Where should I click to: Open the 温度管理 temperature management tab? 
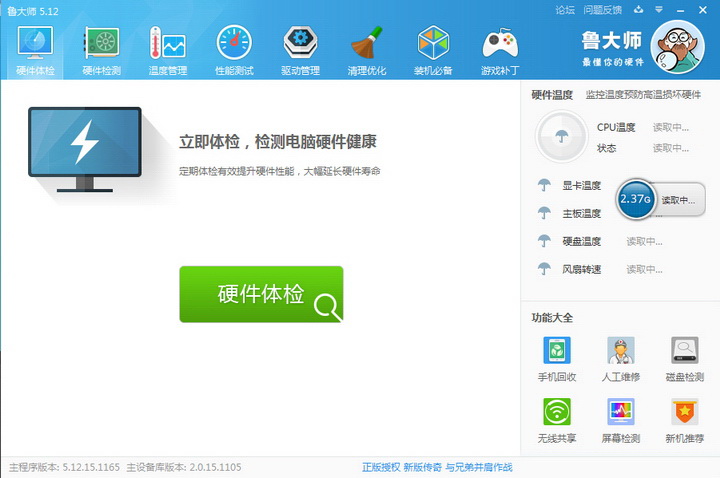[167, 50]
